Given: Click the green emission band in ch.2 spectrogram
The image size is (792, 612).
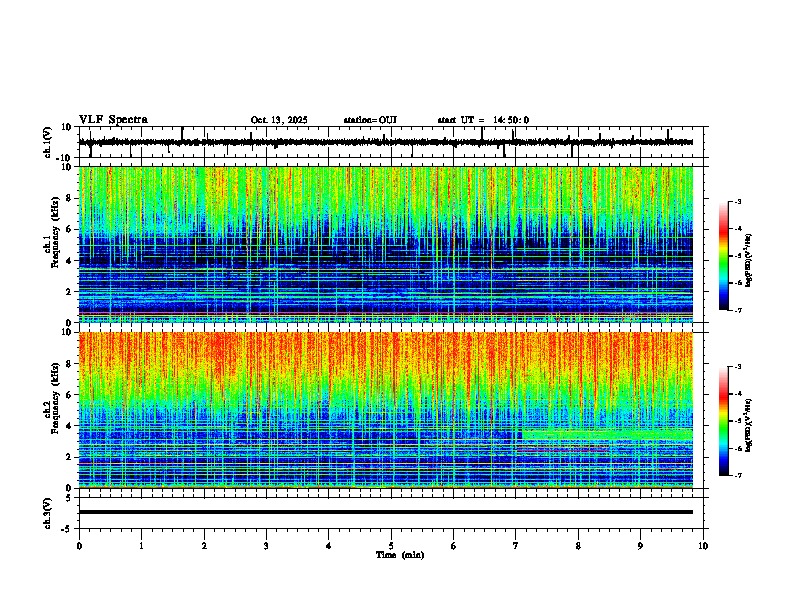Looking at the screenshot, I should pyautogui.click(x=607, y=435).
